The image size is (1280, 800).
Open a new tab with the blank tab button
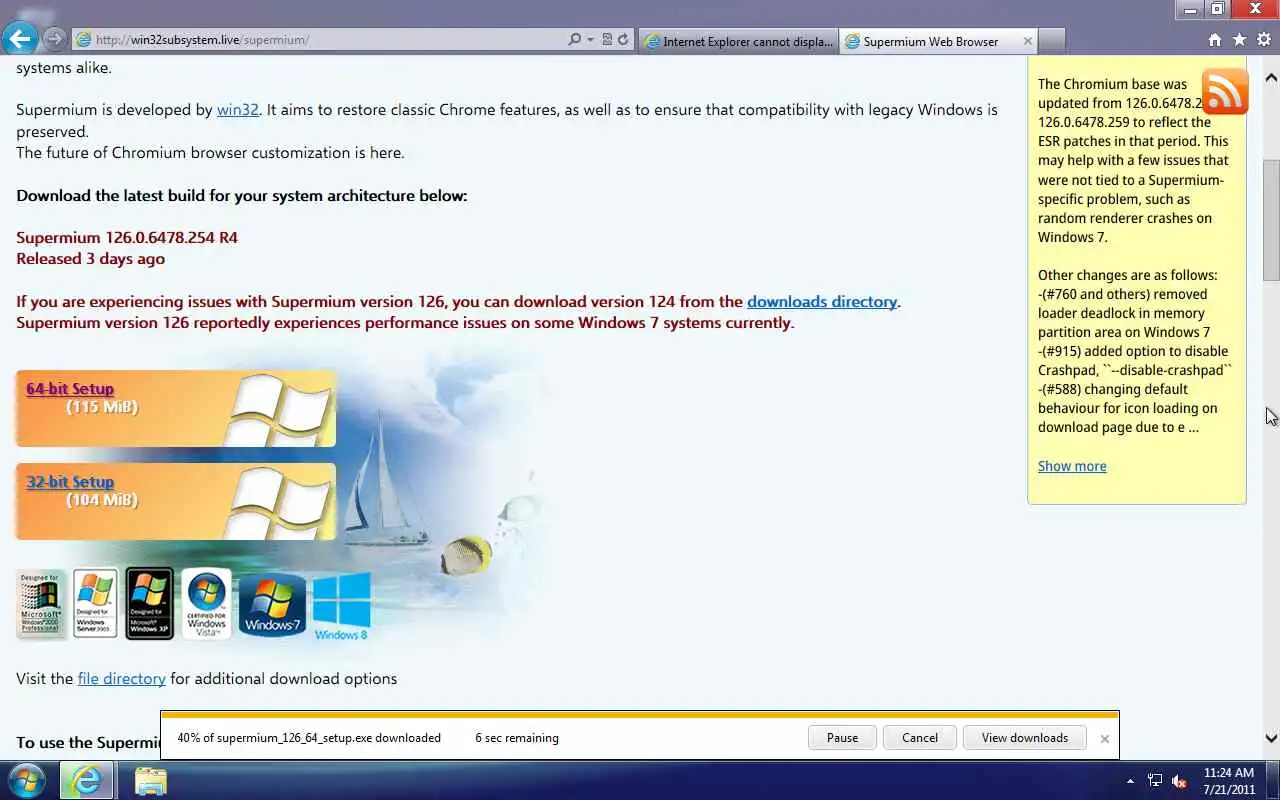(x=1052, y=41)
